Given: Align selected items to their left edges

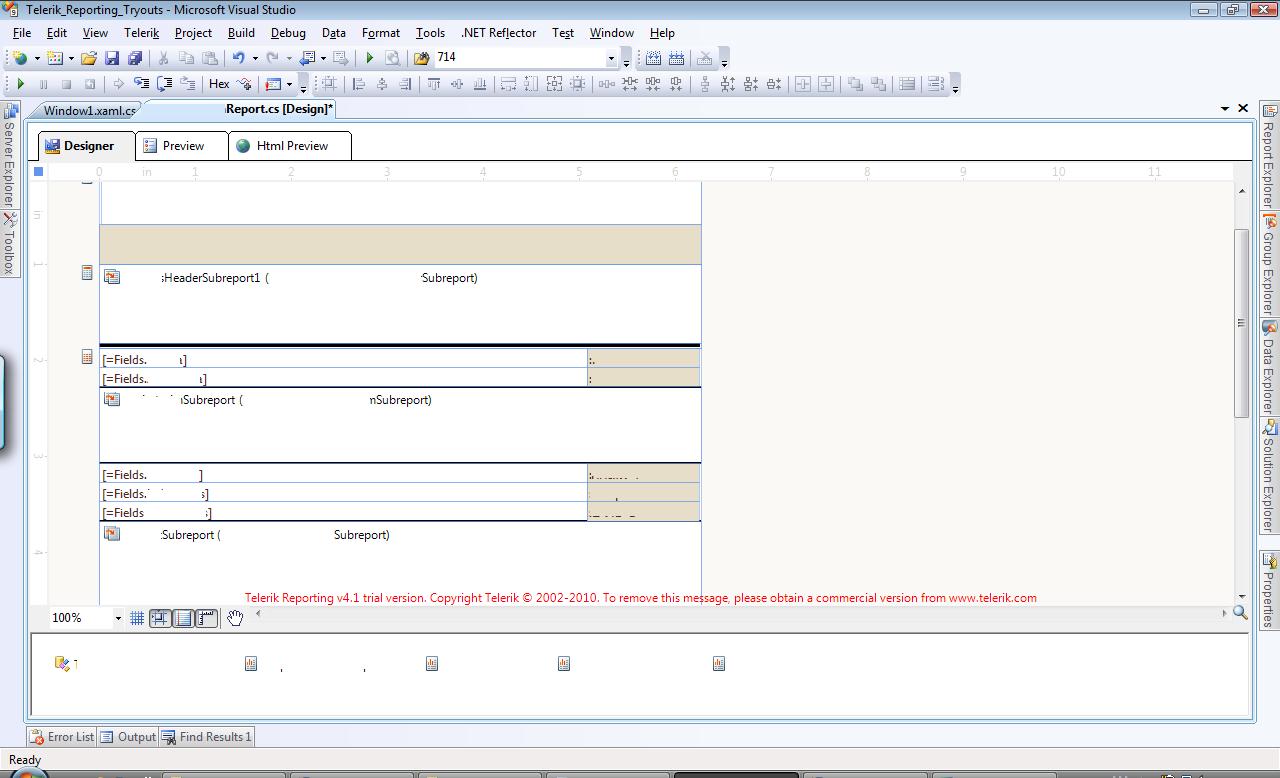Looking at the screenshot, I should (359, 84).
